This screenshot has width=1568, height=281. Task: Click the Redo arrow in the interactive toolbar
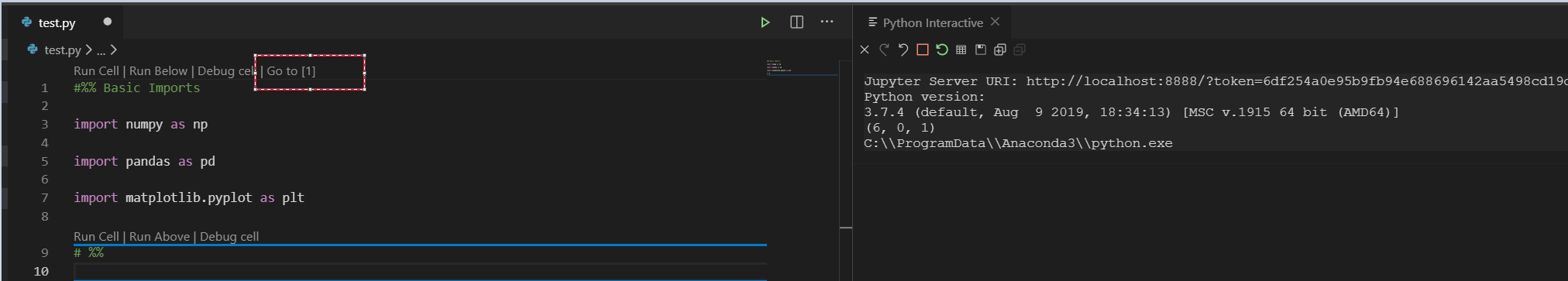(x=884, y=50)
